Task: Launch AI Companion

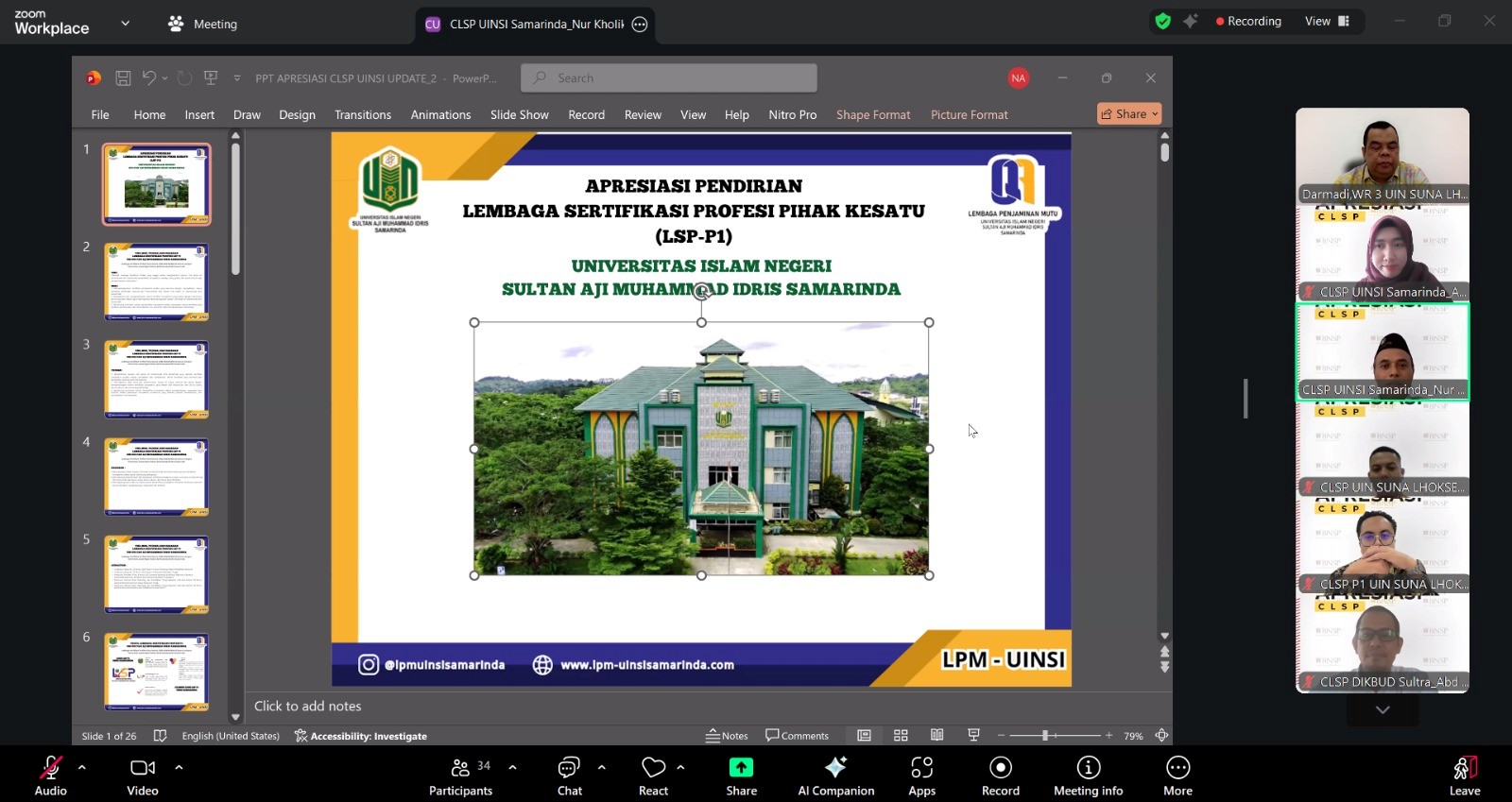Action: tap(835, 776)
